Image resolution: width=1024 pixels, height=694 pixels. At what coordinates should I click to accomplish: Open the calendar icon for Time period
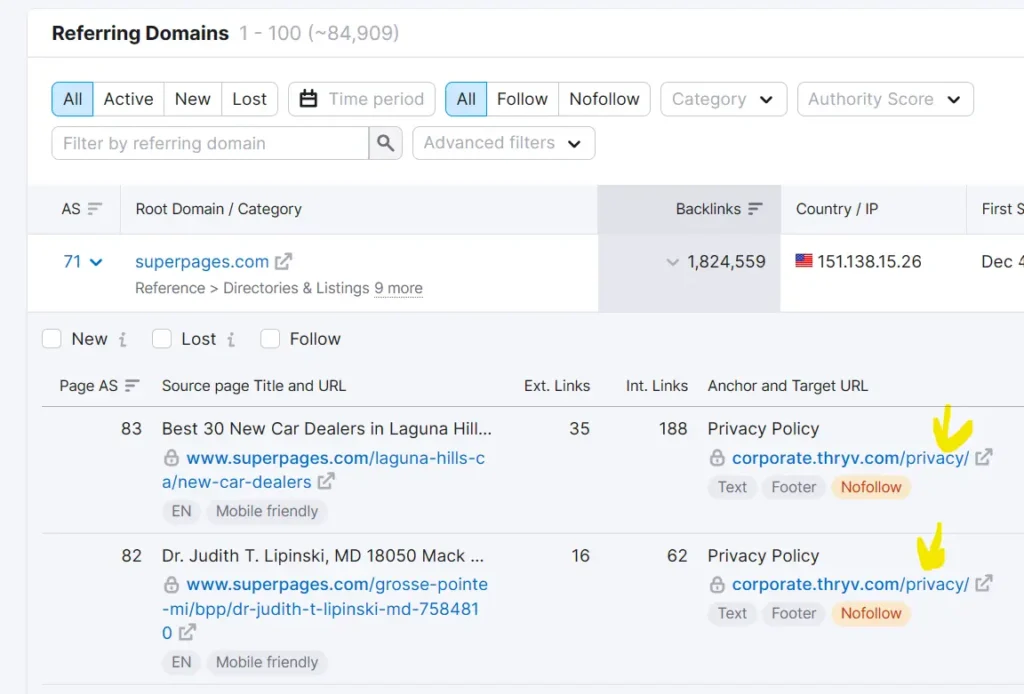[308, 99]
